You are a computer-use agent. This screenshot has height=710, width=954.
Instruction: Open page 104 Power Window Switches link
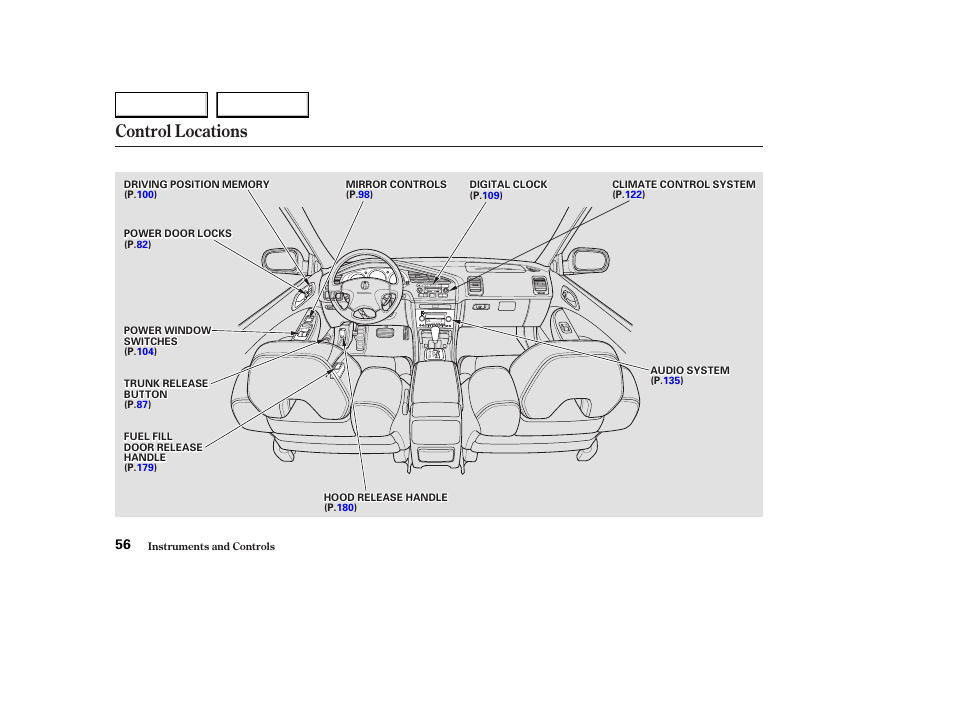pyautogui.click(x=145, y=352)
